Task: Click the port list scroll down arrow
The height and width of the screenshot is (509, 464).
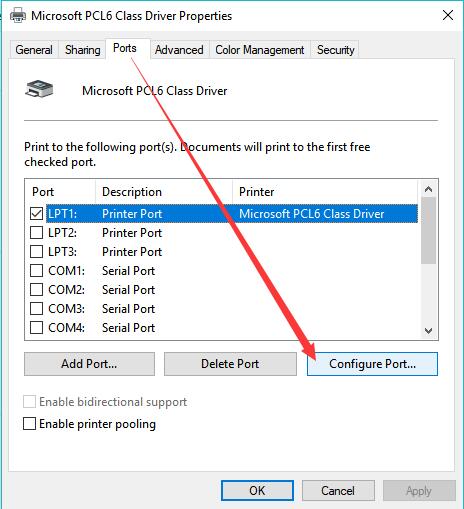Action: point(428,331)
